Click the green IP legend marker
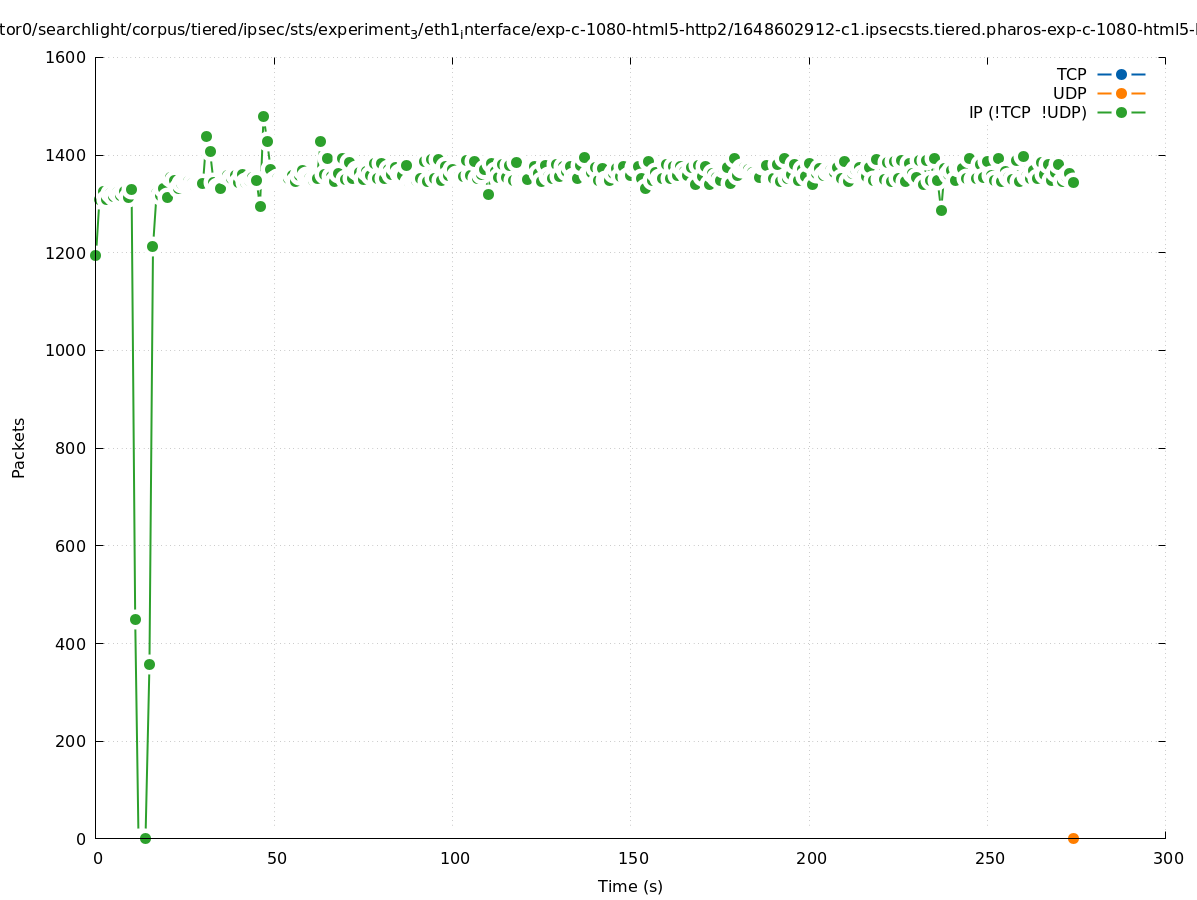The width and height of the screenshot is (1197, 900). pos(1121,112)
